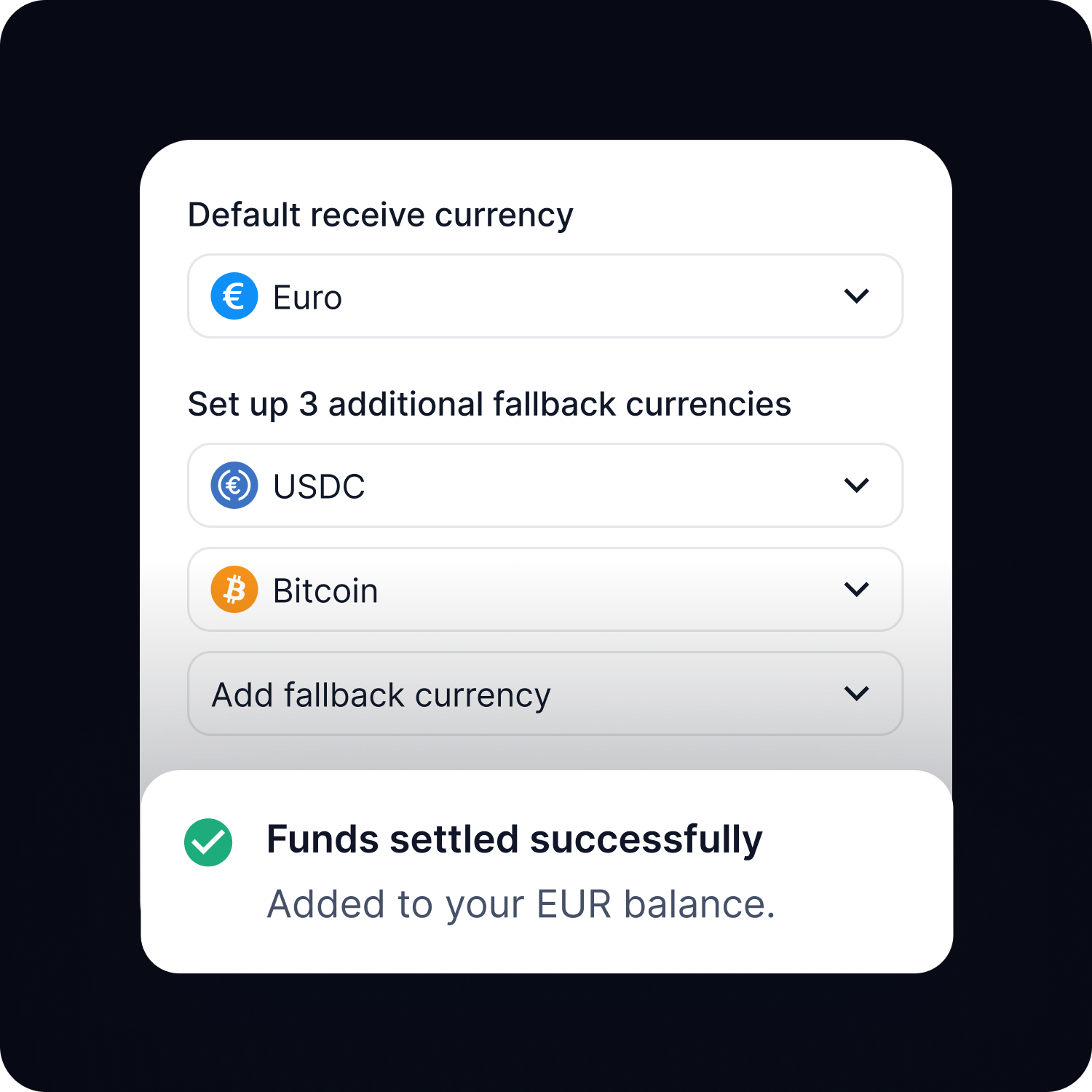This screenshot has width=1092, height=1092.
Task: Click the "Funds settled successfully" notification title
Action: tap(514, 839)
